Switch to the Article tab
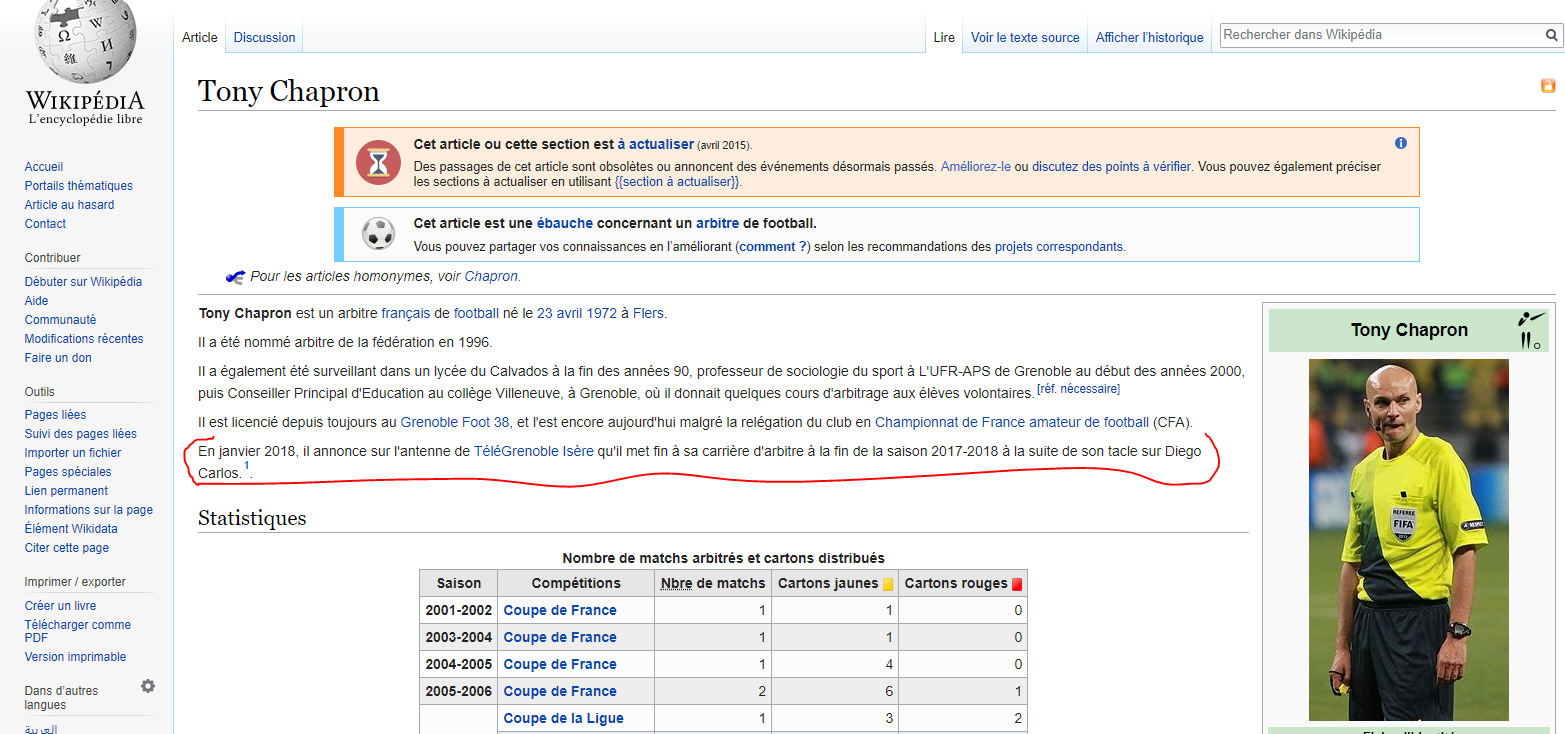Image resolution: width=1565 pixels, height=734 pixels. click(199, 37)
